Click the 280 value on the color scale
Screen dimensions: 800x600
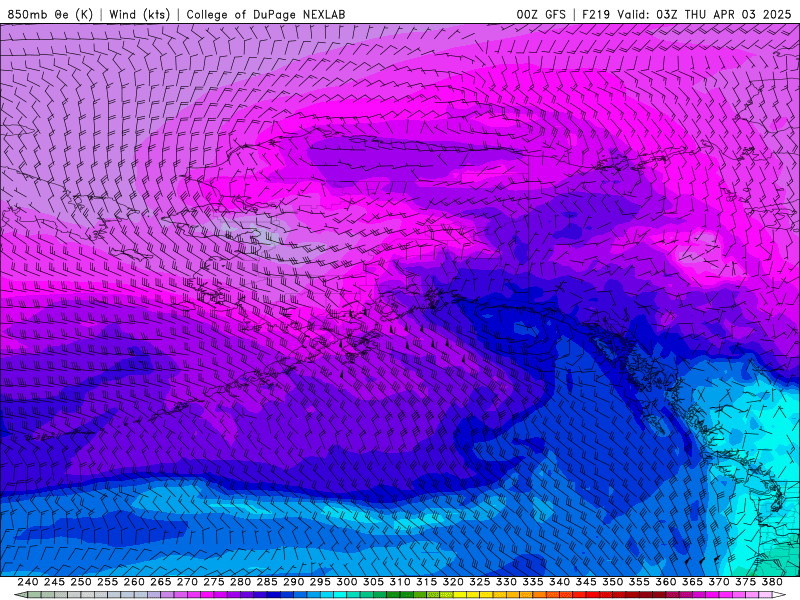click(240, 582)
